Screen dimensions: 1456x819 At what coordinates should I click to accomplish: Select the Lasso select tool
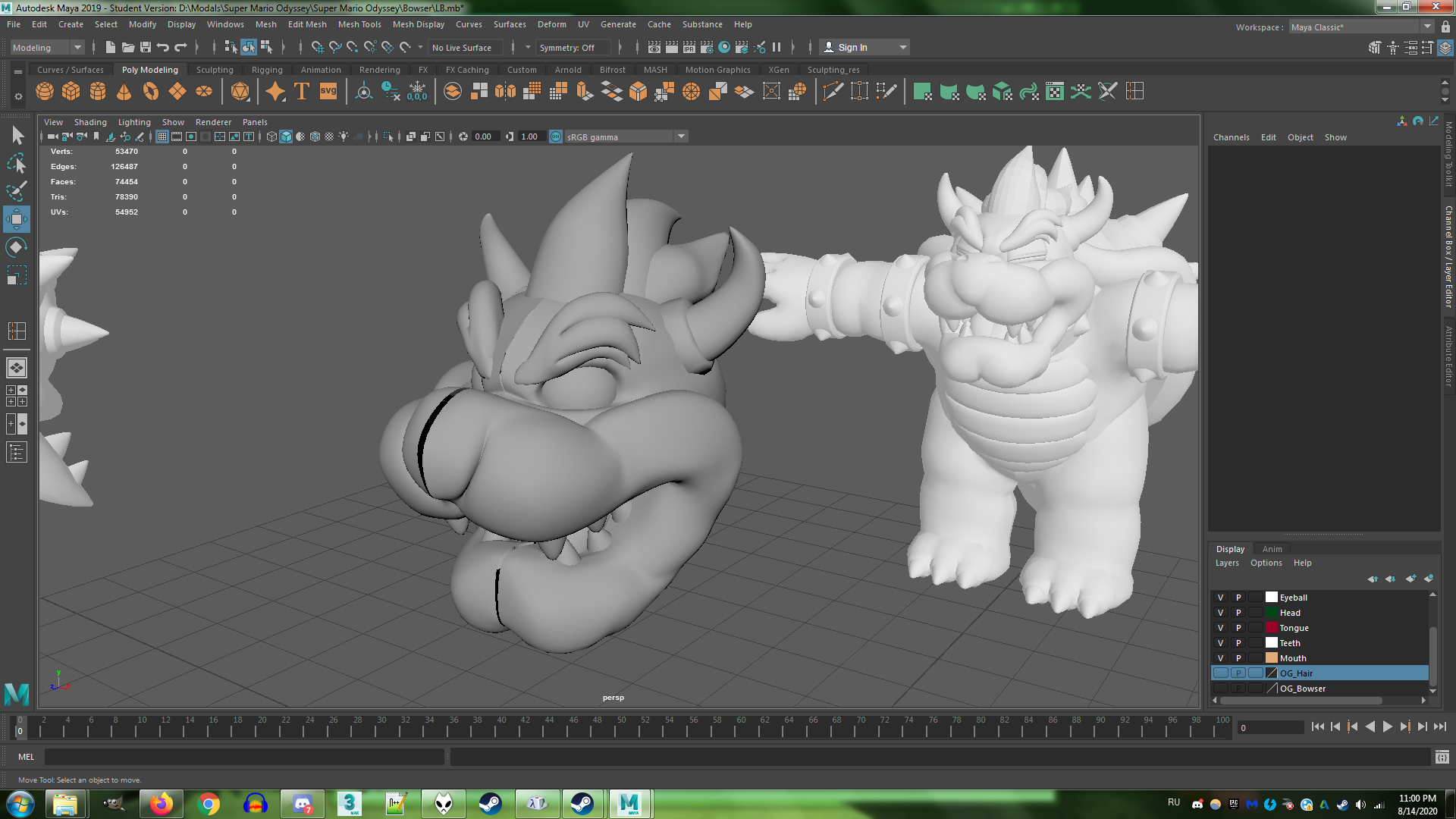click(x=17, y=163)
